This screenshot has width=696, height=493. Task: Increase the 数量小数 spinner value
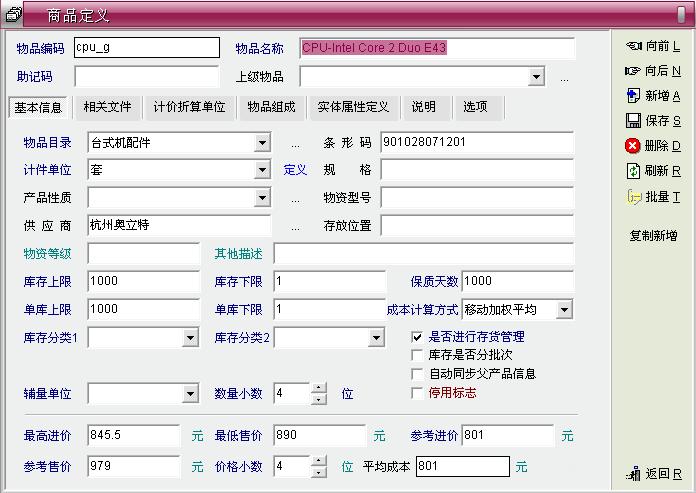[x=319, y=388]
